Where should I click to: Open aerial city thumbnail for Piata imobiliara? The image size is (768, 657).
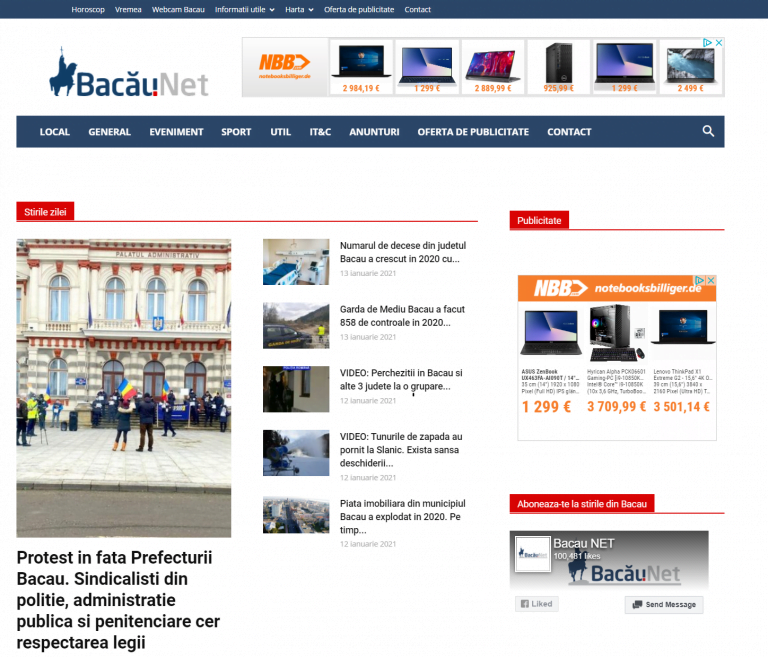coord(296,515)
